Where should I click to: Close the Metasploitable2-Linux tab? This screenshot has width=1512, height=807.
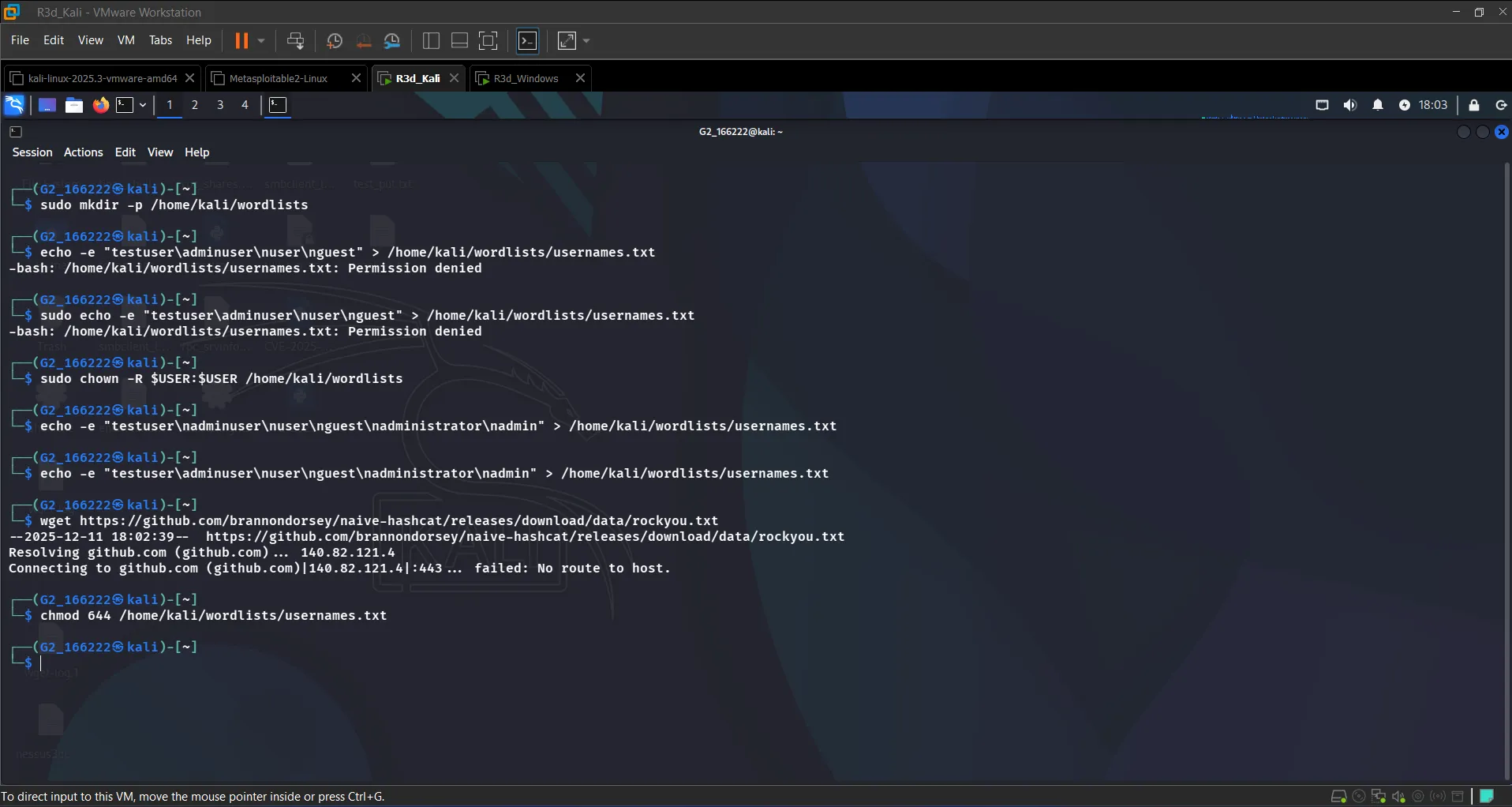tap(356, 78)
